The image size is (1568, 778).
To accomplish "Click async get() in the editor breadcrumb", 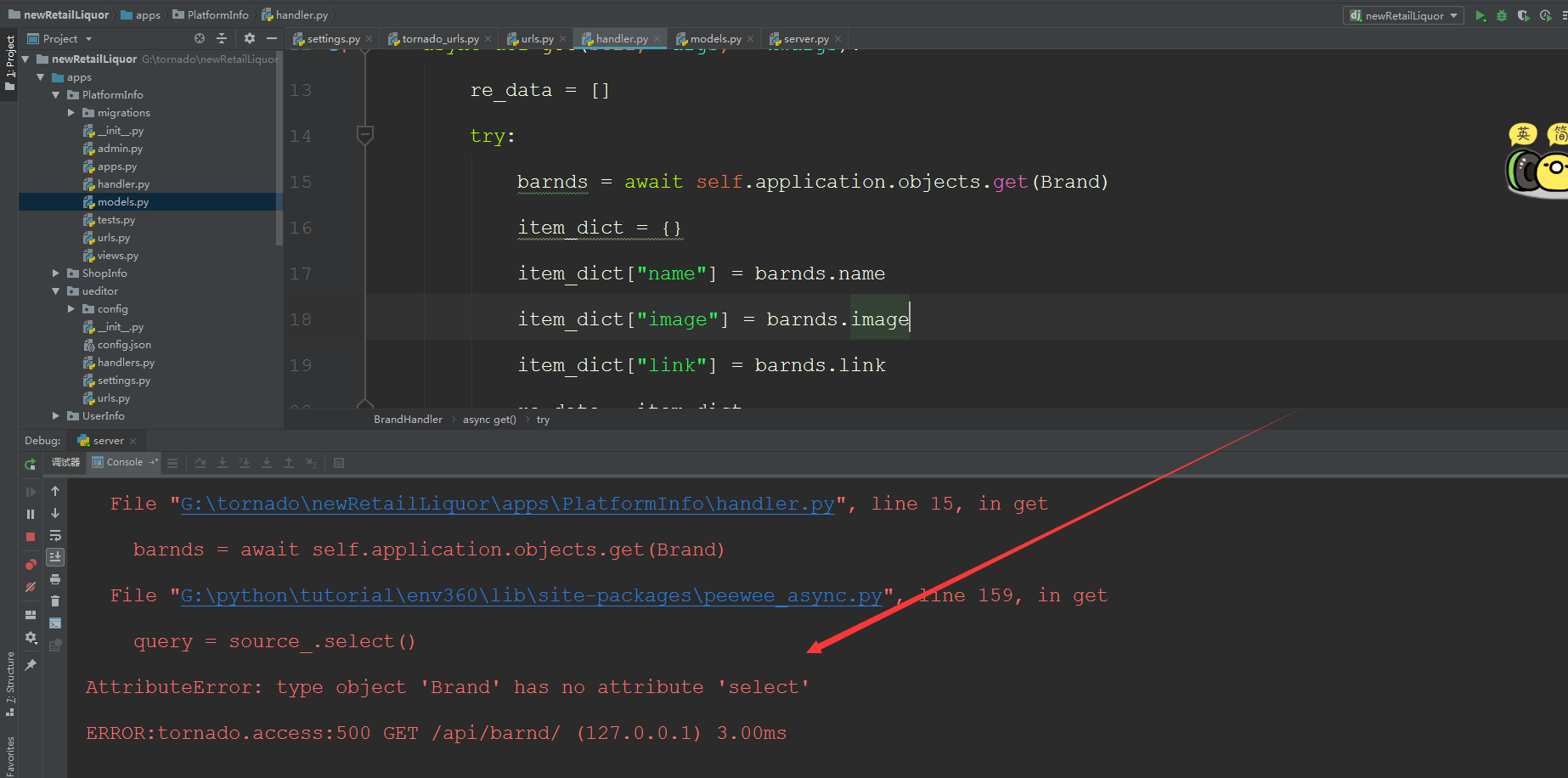I will click(489, 419).
